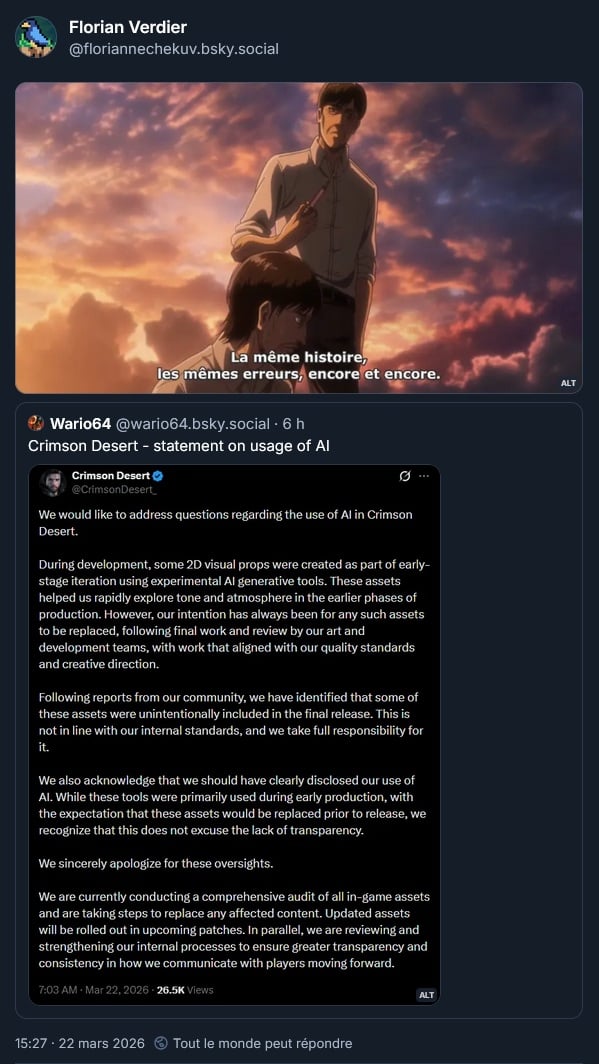Click the blue verified badge beside Crimson Desert
The width and height of the screenshot is (599, 1064).
click(158, 476)
